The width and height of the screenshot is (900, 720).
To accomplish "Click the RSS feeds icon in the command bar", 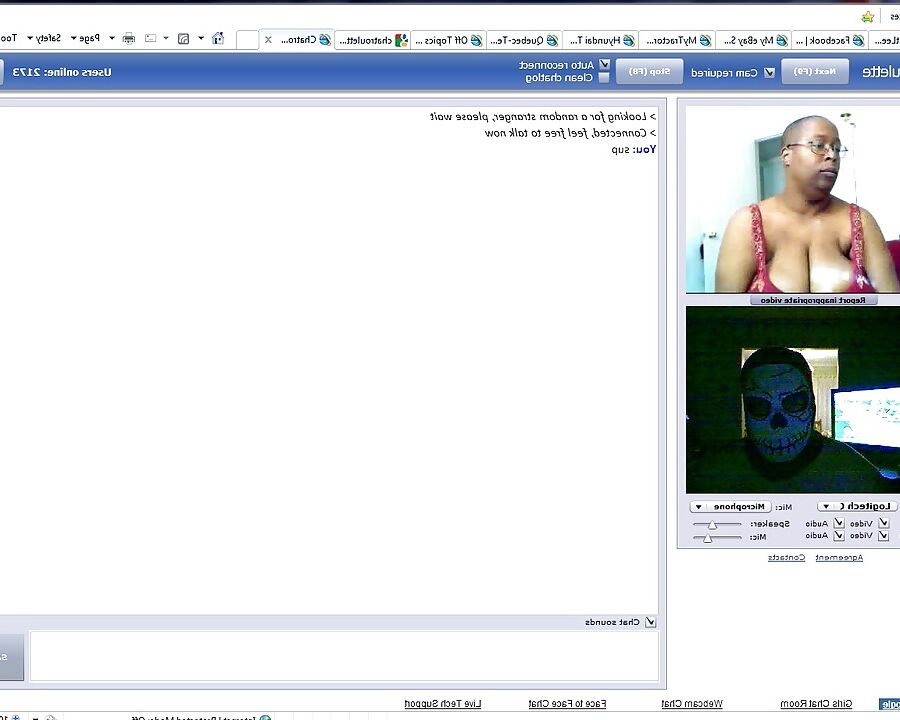I will tap(183, 38).
